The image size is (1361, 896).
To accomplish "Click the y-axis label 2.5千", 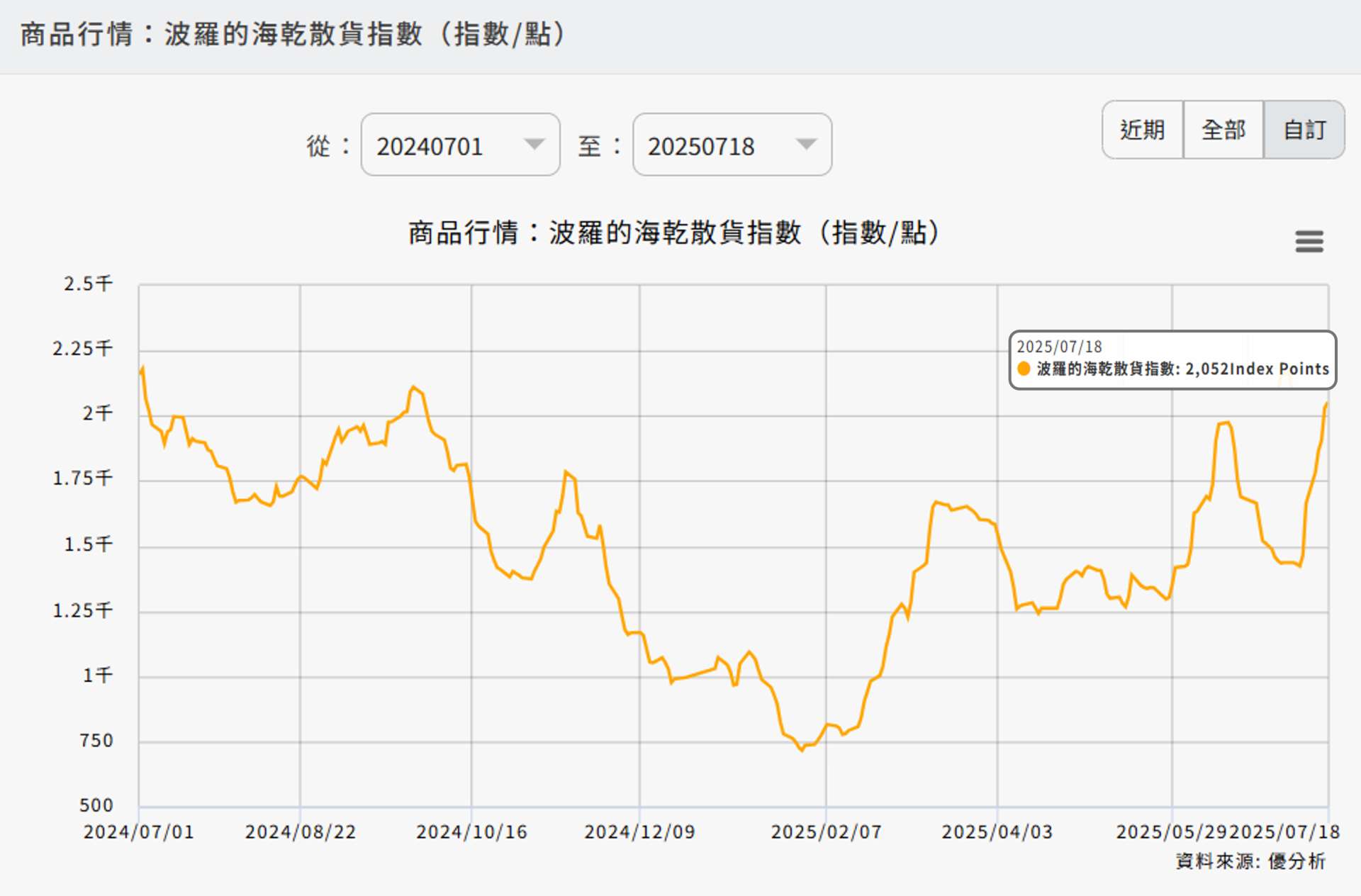I will (x=88, y=284).
